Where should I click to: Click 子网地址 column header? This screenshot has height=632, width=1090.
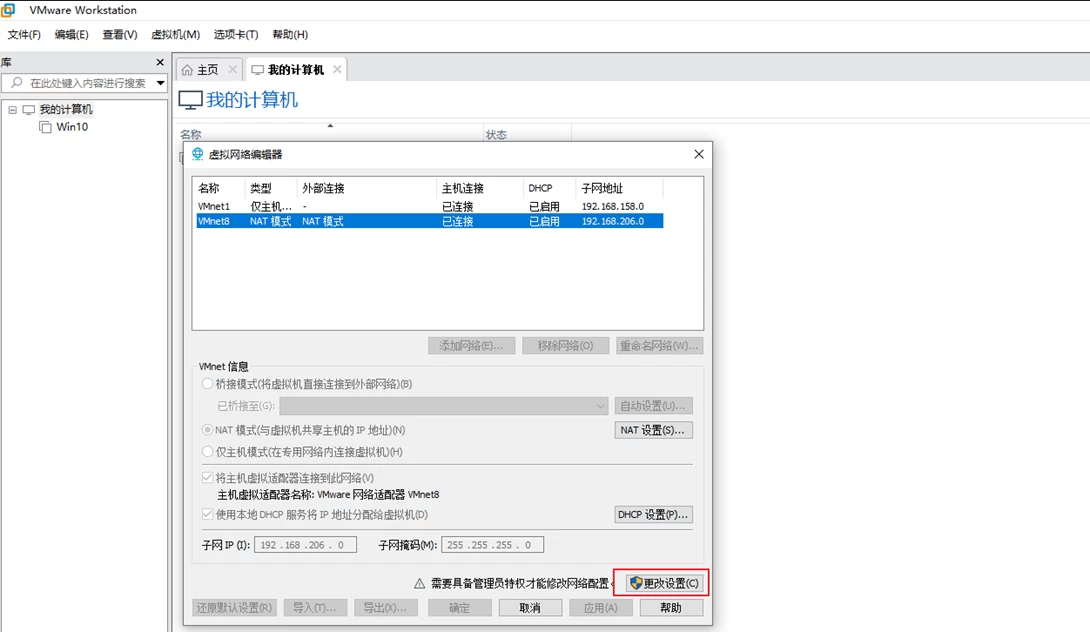pos(619,188)
